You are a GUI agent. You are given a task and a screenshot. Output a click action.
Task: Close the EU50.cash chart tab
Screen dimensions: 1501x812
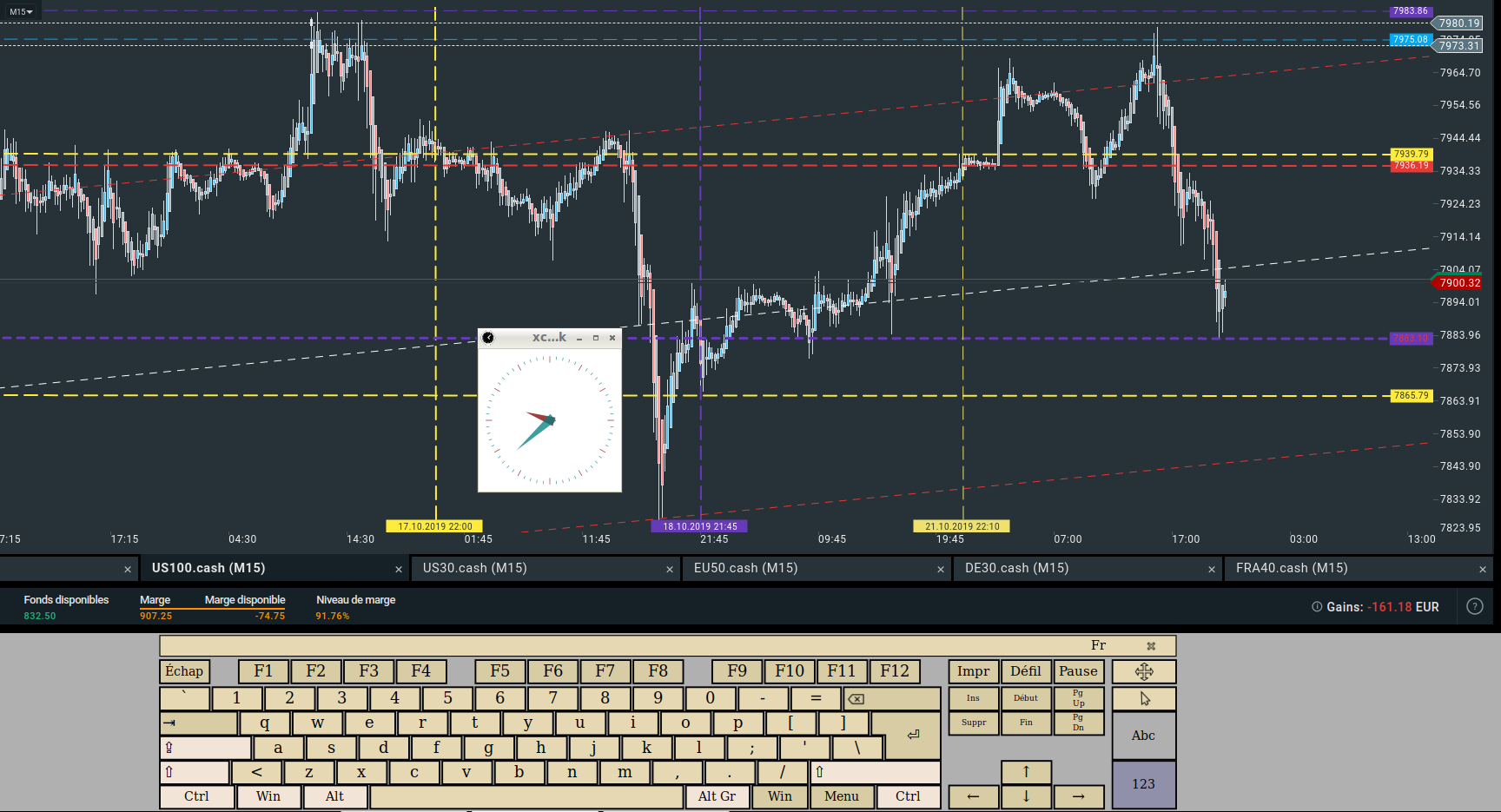[x=941, y=570]
